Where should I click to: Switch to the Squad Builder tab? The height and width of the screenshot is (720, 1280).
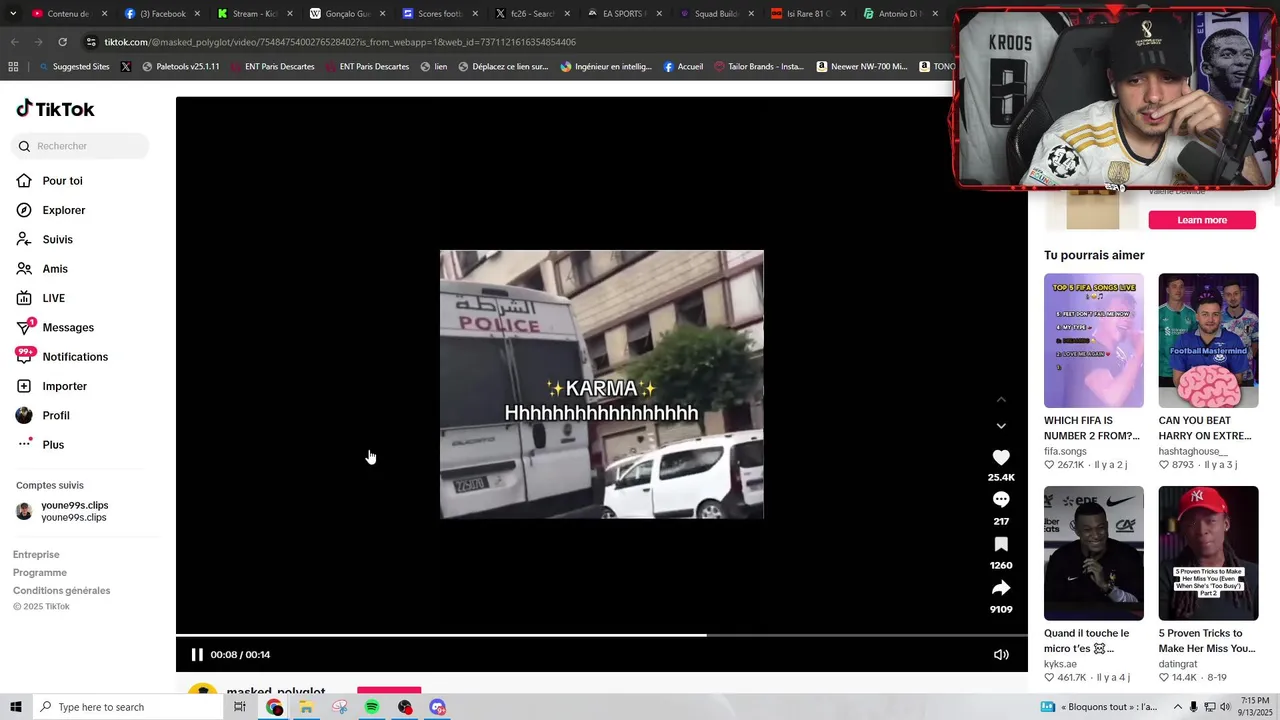click(x=717, y=14)
